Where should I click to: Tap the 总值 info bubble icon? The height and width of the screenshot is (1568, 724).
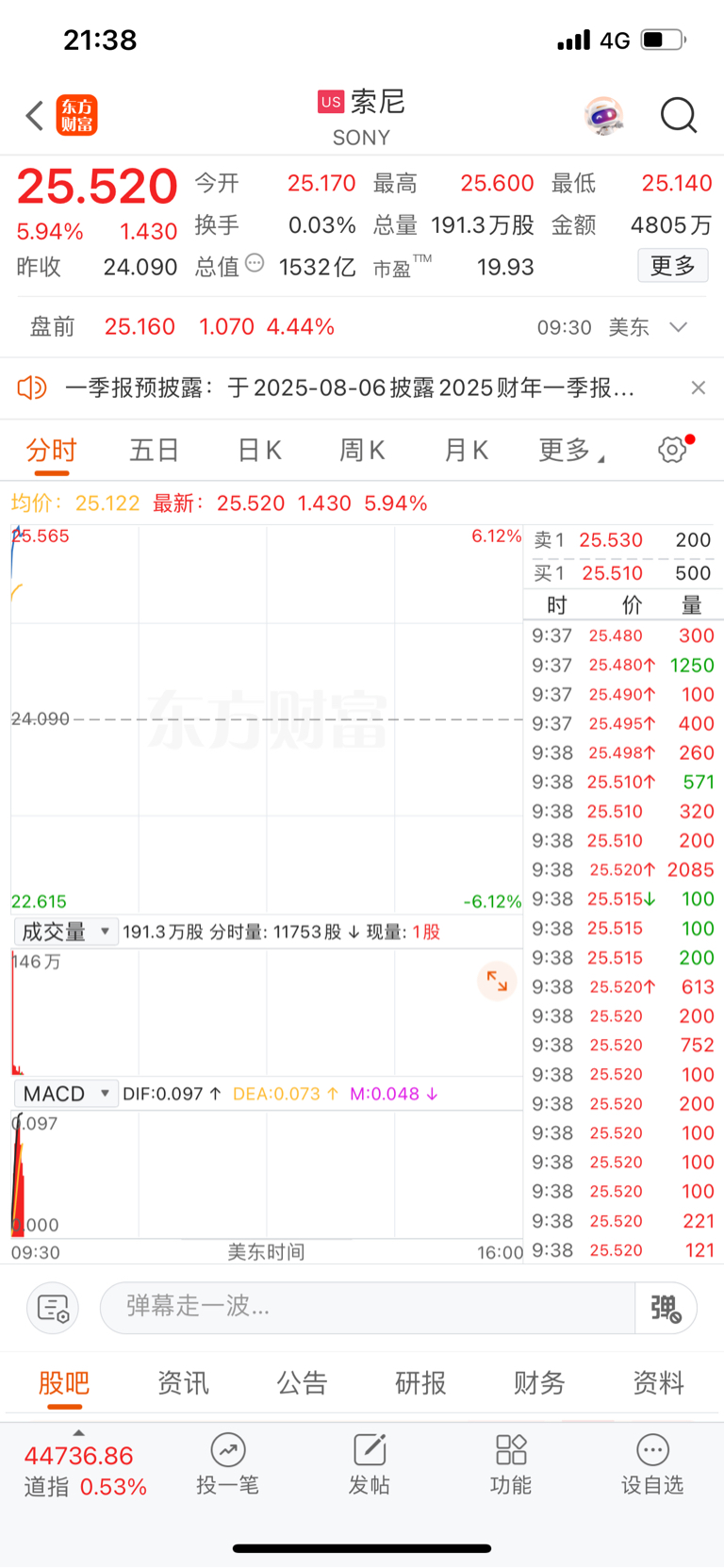(x=255, y=264)
